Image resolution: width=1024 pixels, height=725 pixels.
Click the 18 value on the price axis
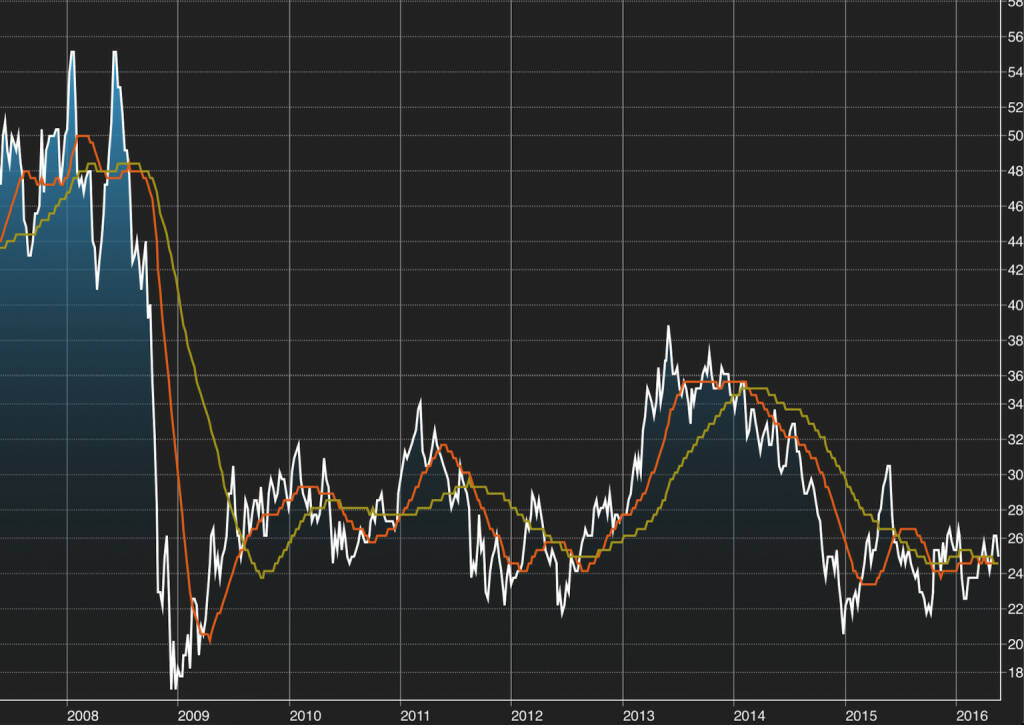point(1015,672)
